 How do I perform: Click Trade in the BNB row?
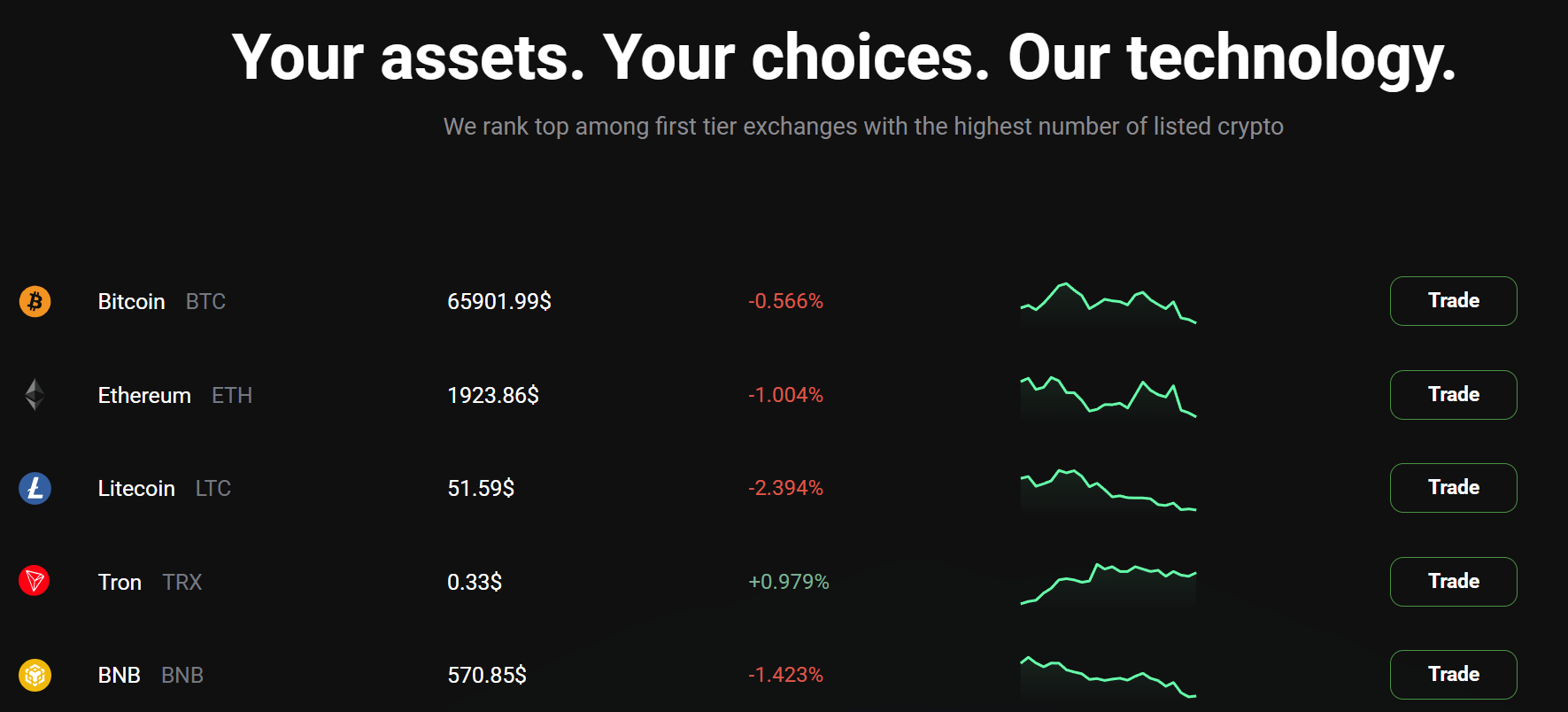[1453, 675]
